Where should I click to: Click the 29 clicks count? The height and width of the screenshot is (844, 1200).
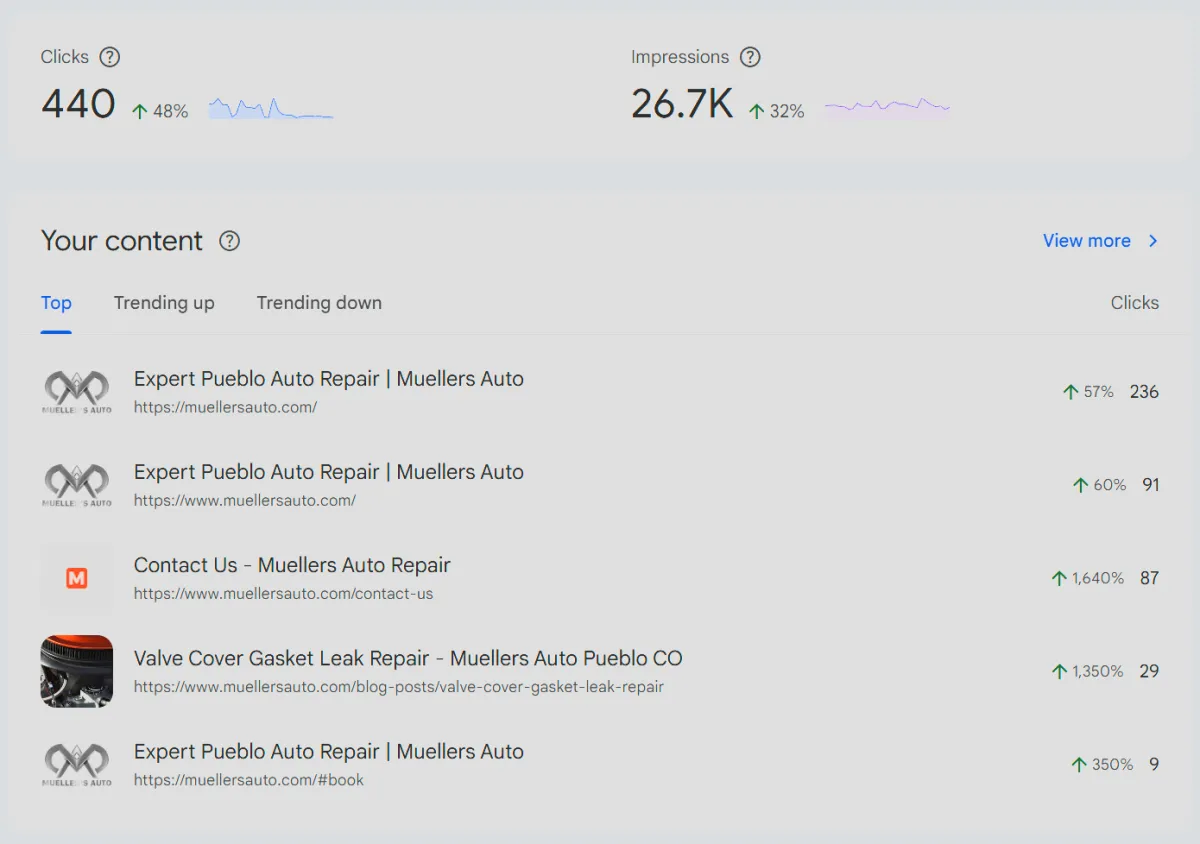[x=1150, y=671]
